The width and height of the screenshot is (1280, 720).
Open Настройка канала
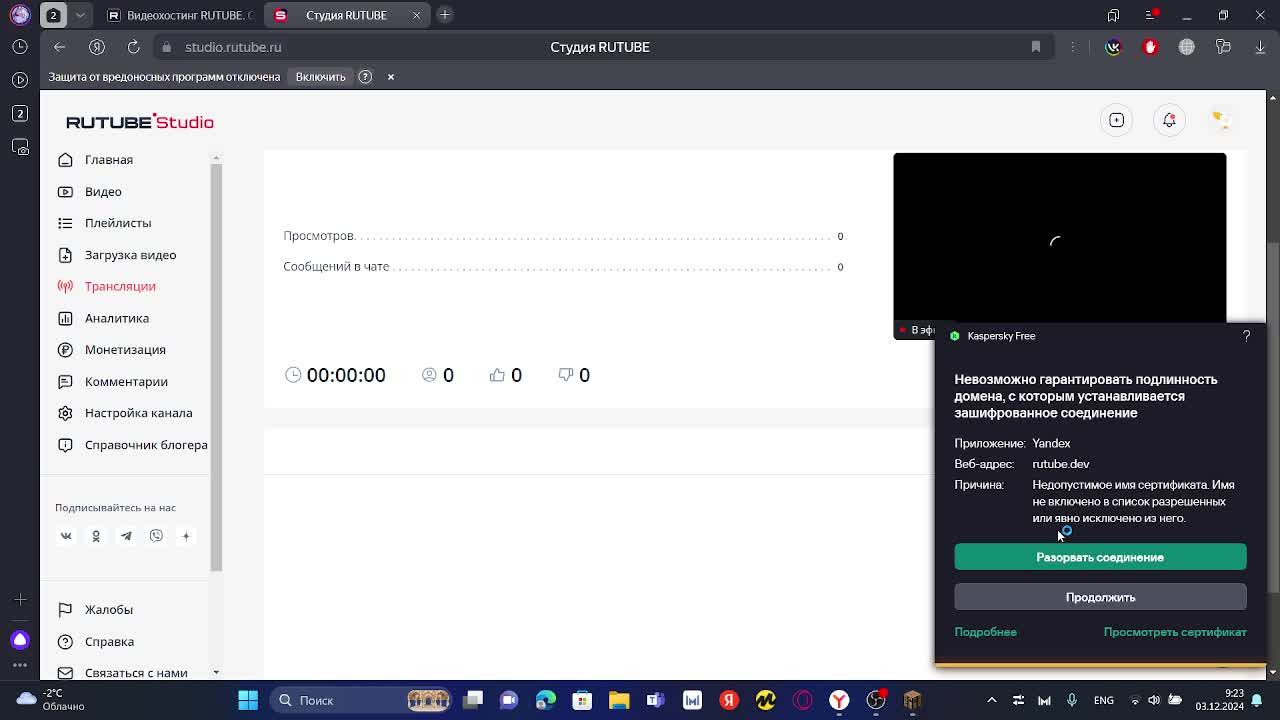[138, 413]
